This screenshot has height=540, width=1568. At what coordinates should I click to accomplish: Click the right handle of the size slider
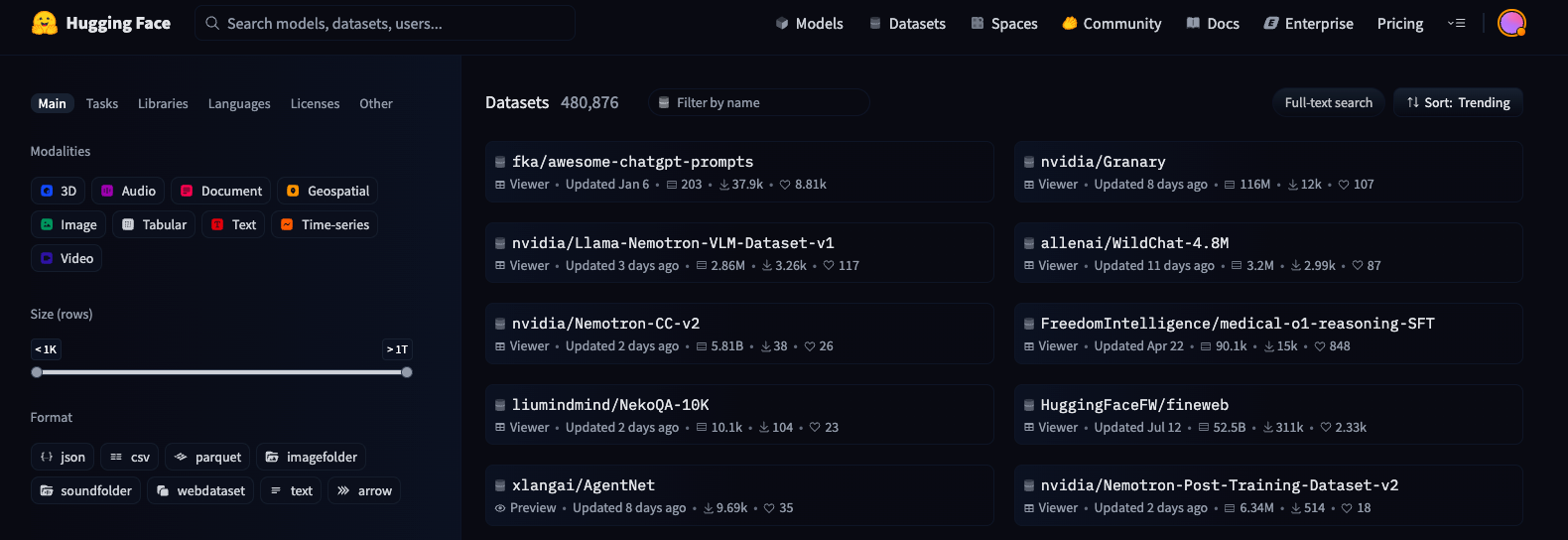click(407, 372)
